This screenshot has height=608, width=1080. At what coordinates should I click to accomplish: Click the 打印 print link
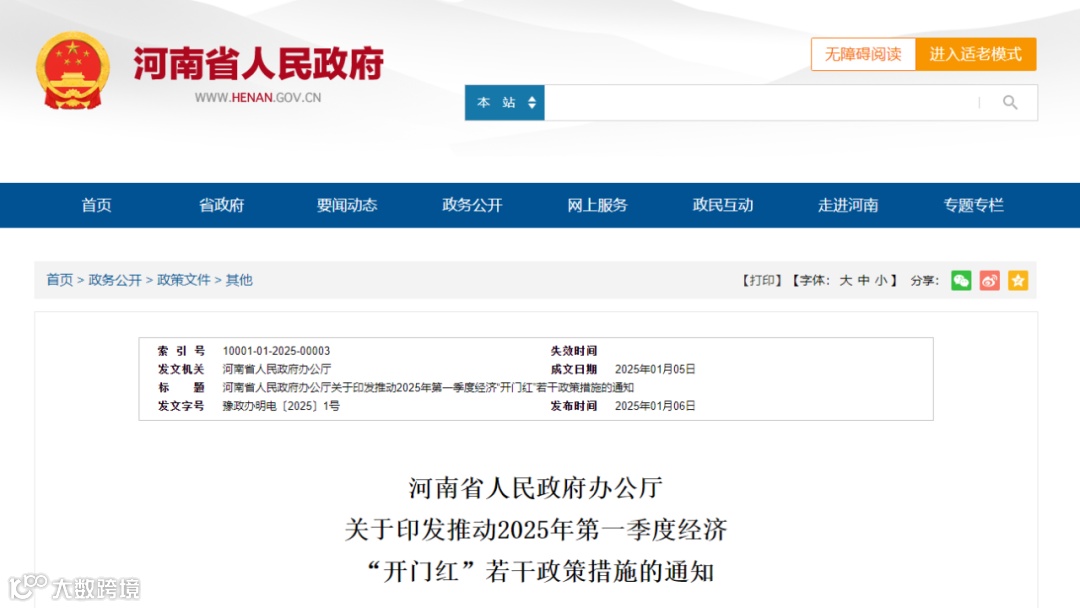click(762, 280)
